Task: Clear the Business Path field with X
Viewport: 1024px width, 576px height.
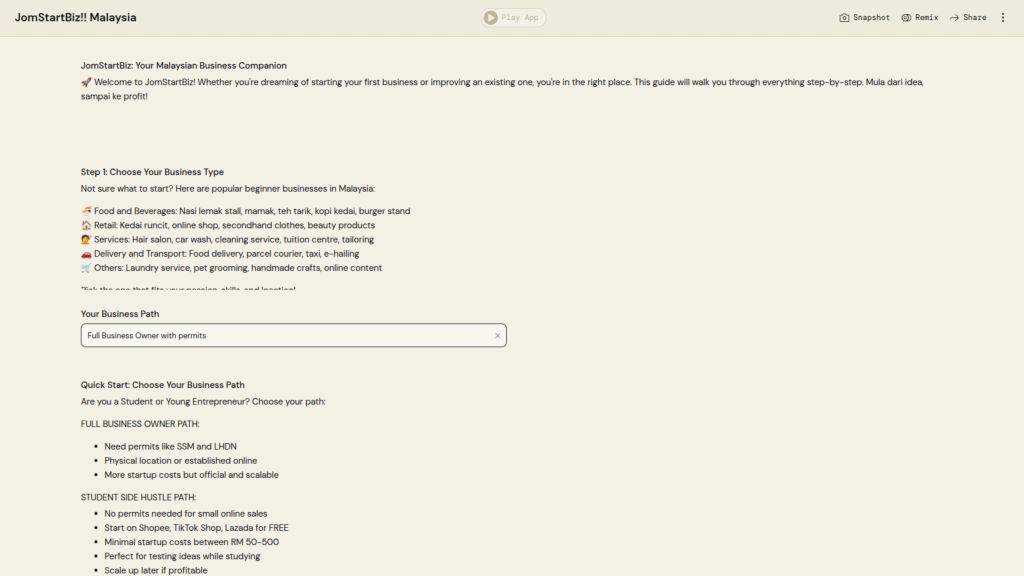Action: tap(497, 336)
